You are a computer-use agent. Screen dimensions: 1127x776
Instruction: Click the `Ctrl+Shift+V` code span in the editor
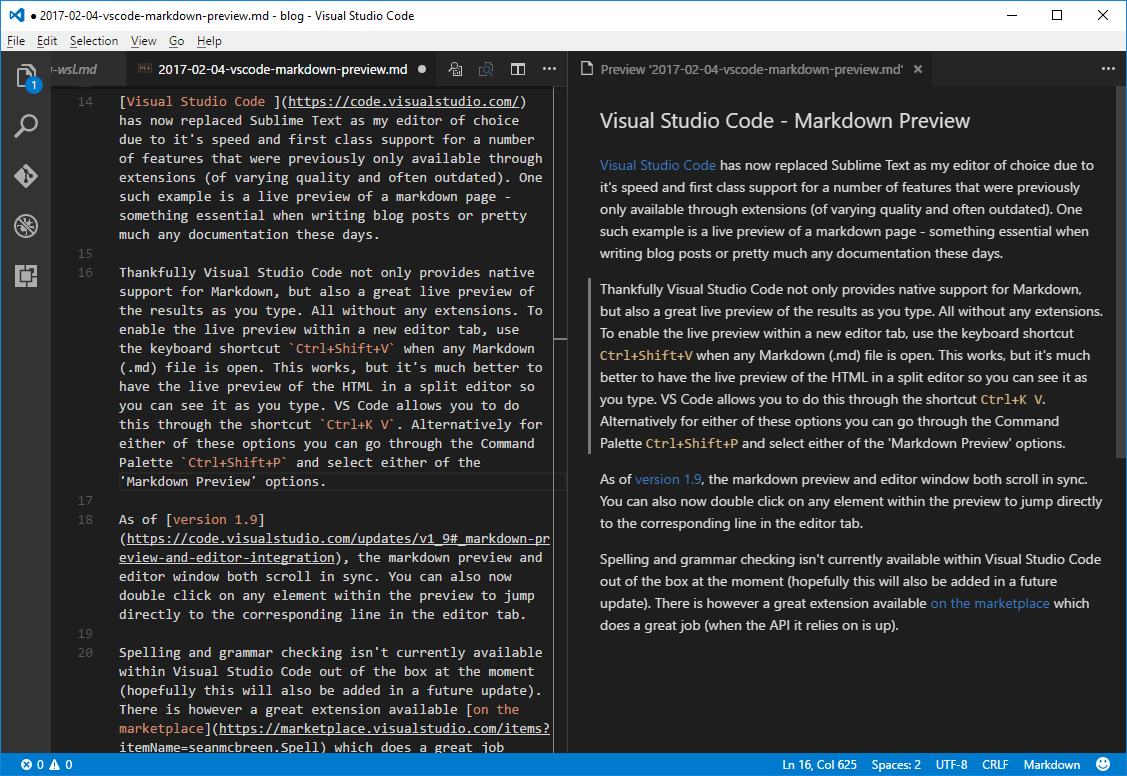coord(341,348)
